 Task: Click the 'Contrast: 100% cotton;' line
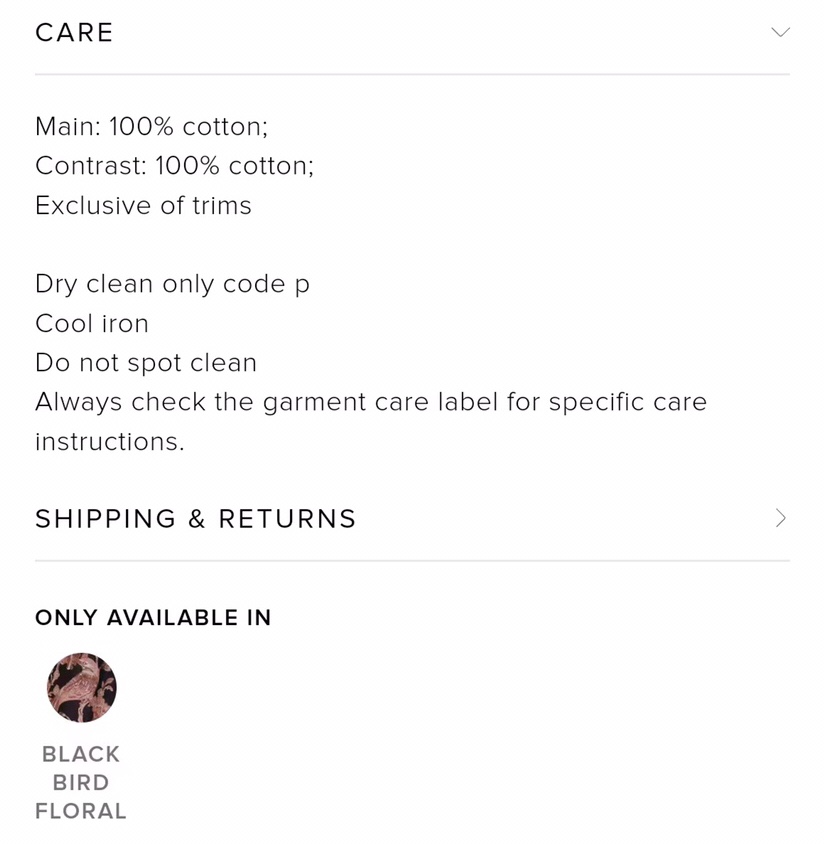(174, 166)
